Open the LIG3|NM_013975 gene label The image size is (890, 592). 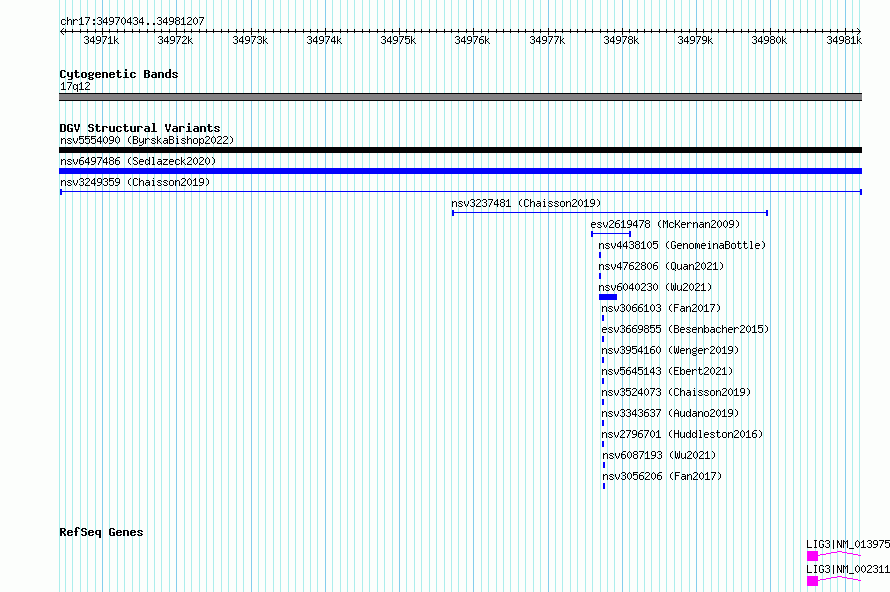point(848,544)
